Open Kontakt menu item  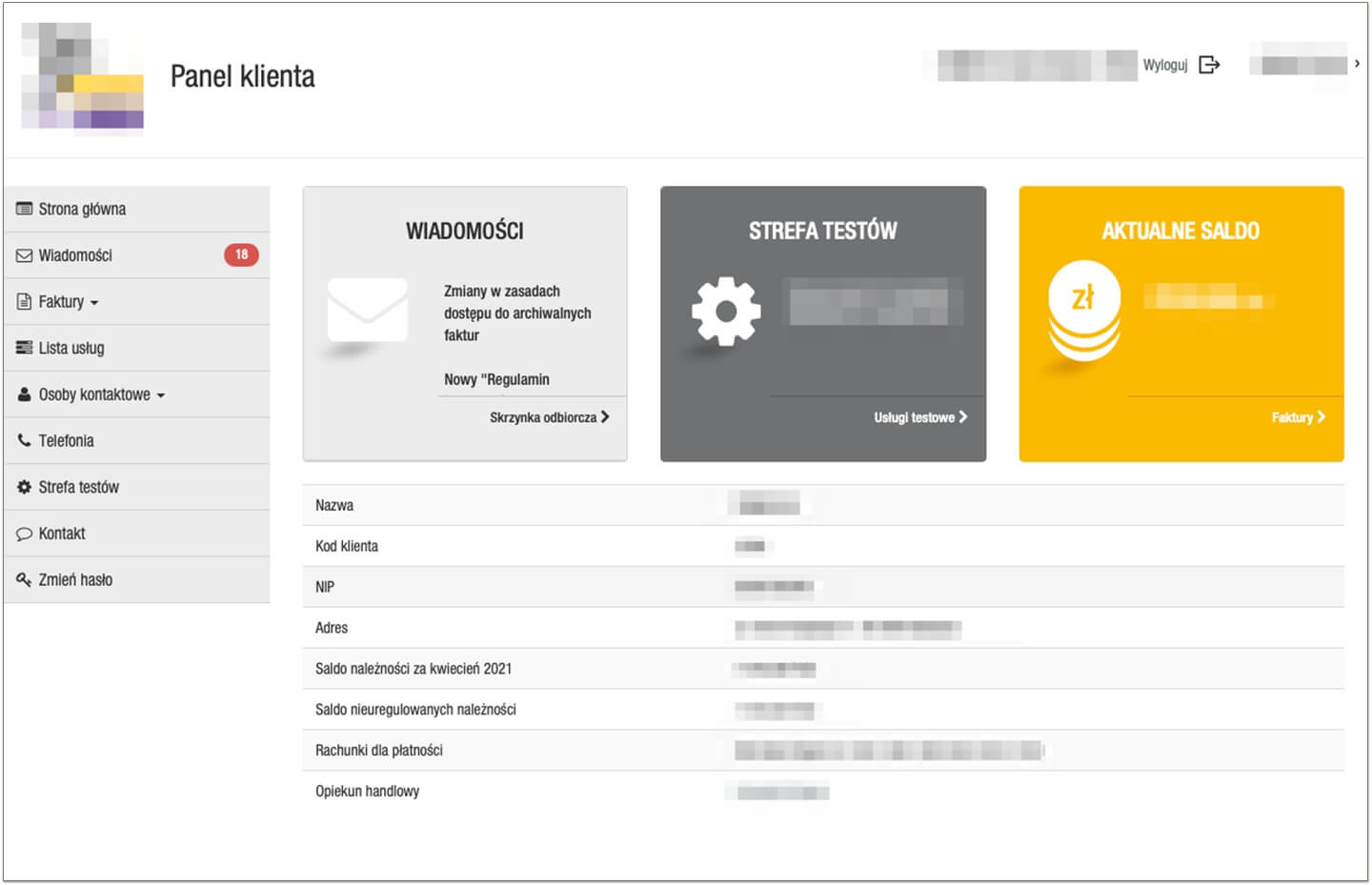tap(137, 533)
